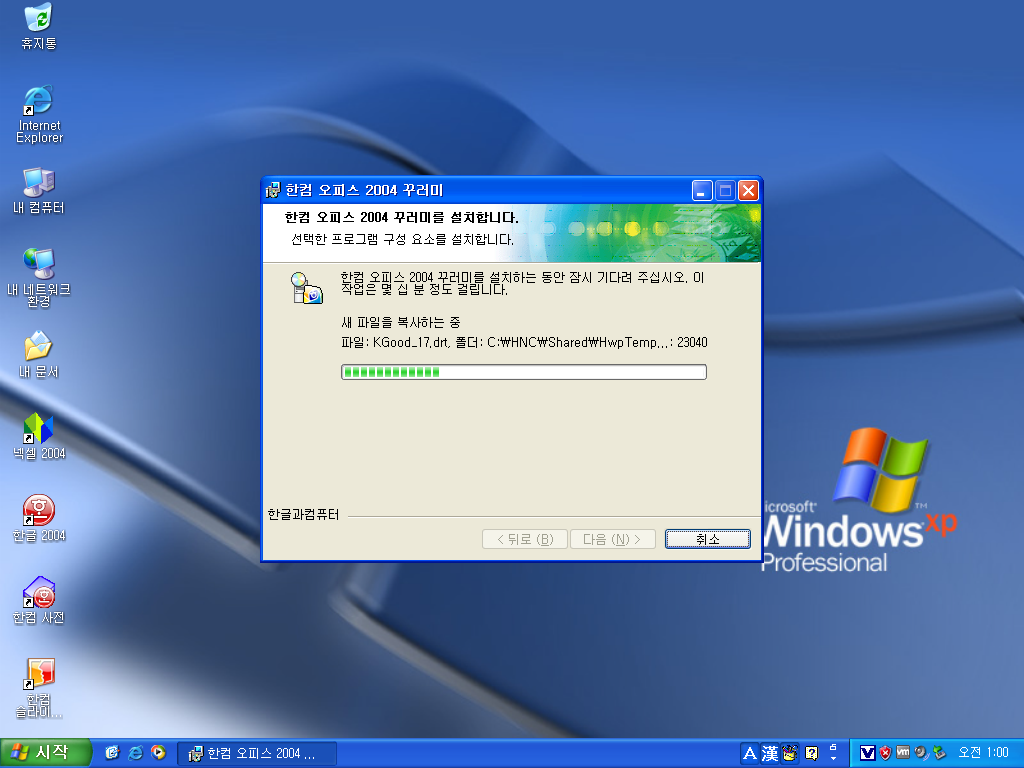Select the 한글 2004 desktop shortcut
This screenshot has width=1024, height=768.
pyautogui.click(x=39, y=519)
